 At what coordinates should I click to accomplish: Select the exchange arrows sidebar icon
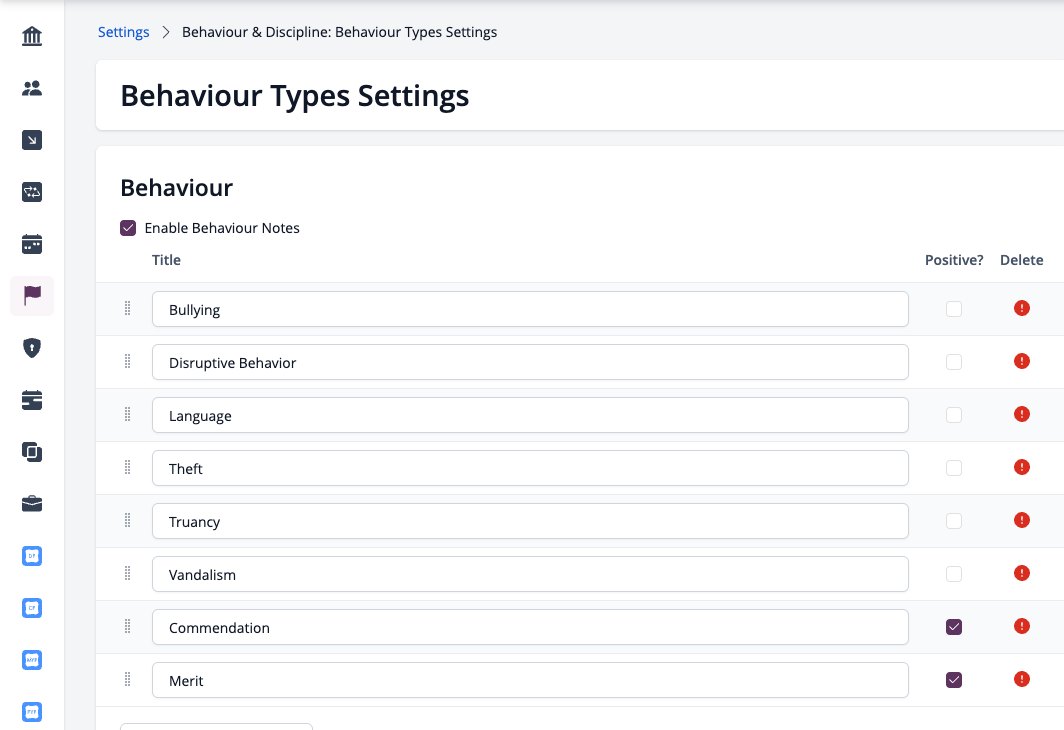(32, 192)
